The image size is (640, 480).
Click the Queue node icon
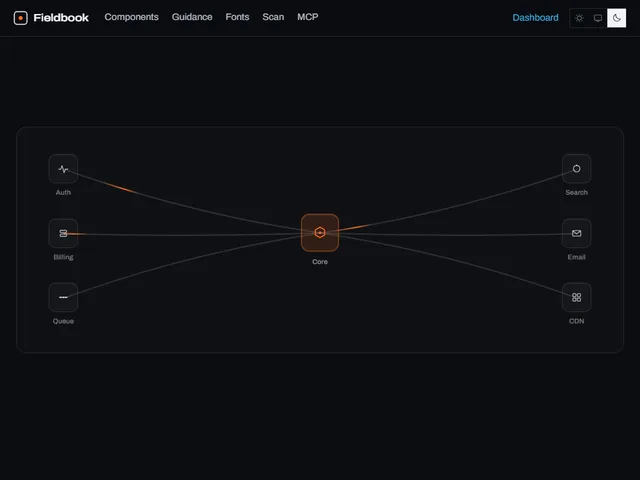pos(63,297)
